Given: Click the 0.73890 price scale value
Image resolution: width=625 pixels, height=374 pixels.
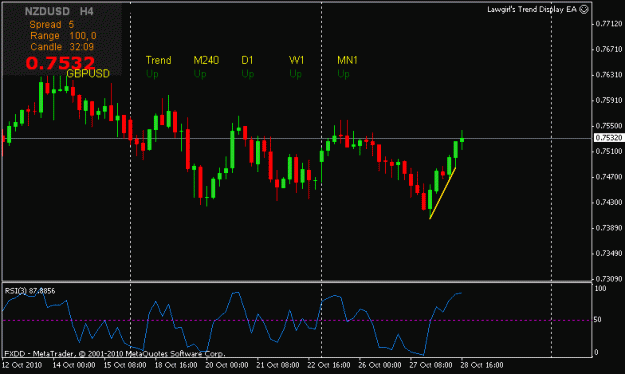Looking at the screenshot, I should [609, 228].
